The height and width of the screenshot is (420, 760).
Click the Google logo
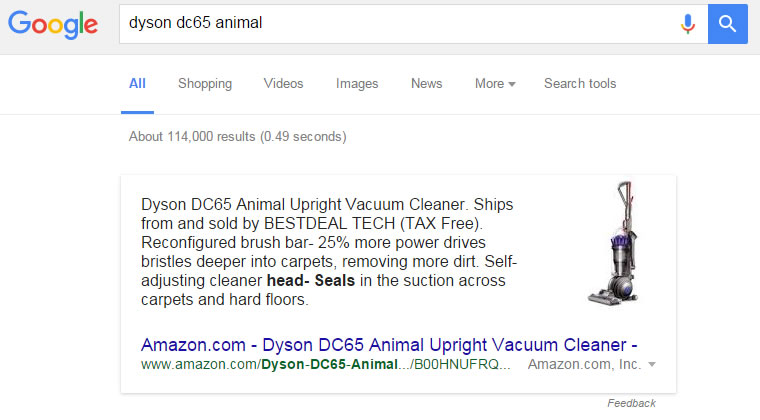tap(53, 24)
